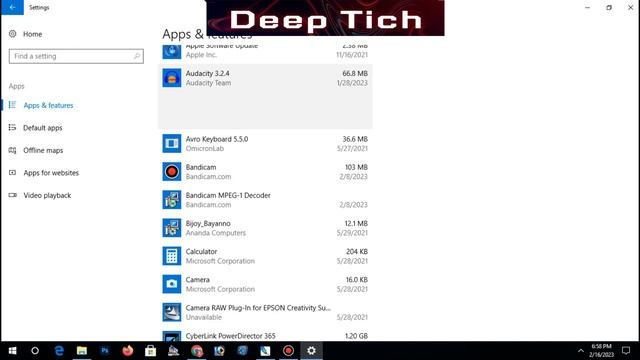Click the search magnifier icon in Find a setting
640x360 pixels.
137,56
